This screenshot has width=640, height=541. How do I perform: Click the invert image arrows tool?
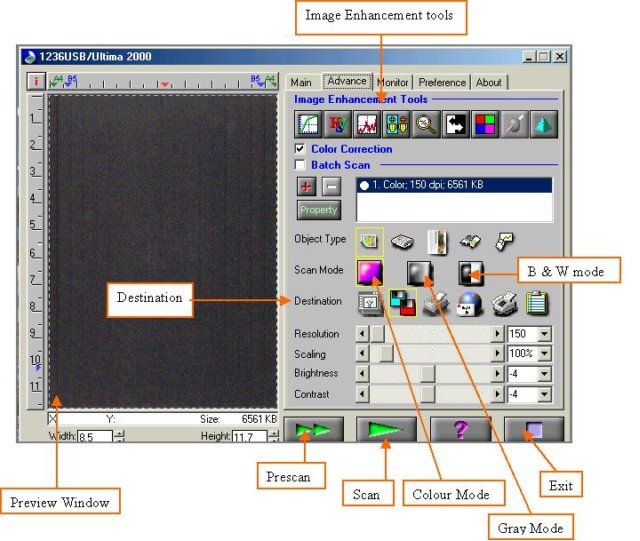(x=455, y=125)
